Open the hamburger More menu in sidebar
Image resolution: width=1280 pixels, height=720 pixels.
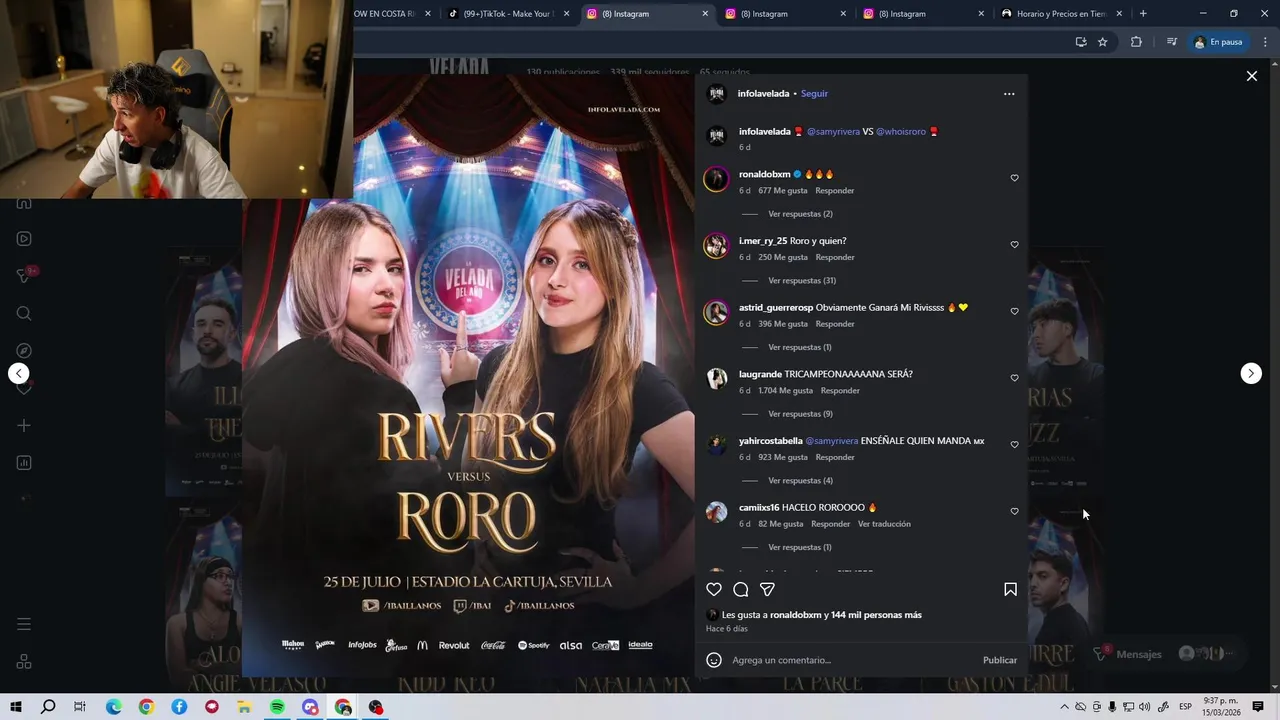coord(24,624)
